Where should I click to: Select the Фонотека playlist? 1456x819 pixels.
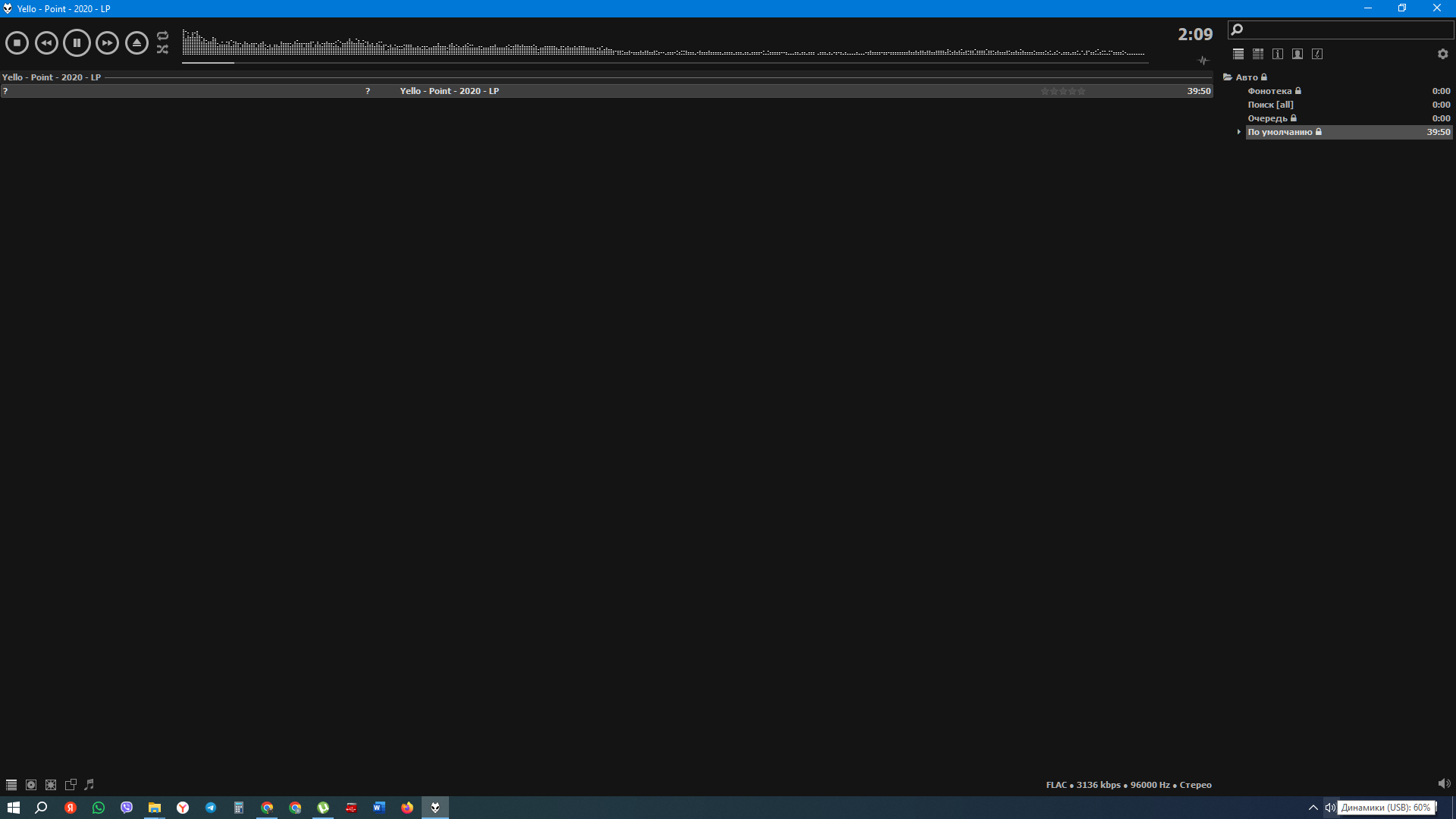pyautogui.click(x=1269, y=91)
